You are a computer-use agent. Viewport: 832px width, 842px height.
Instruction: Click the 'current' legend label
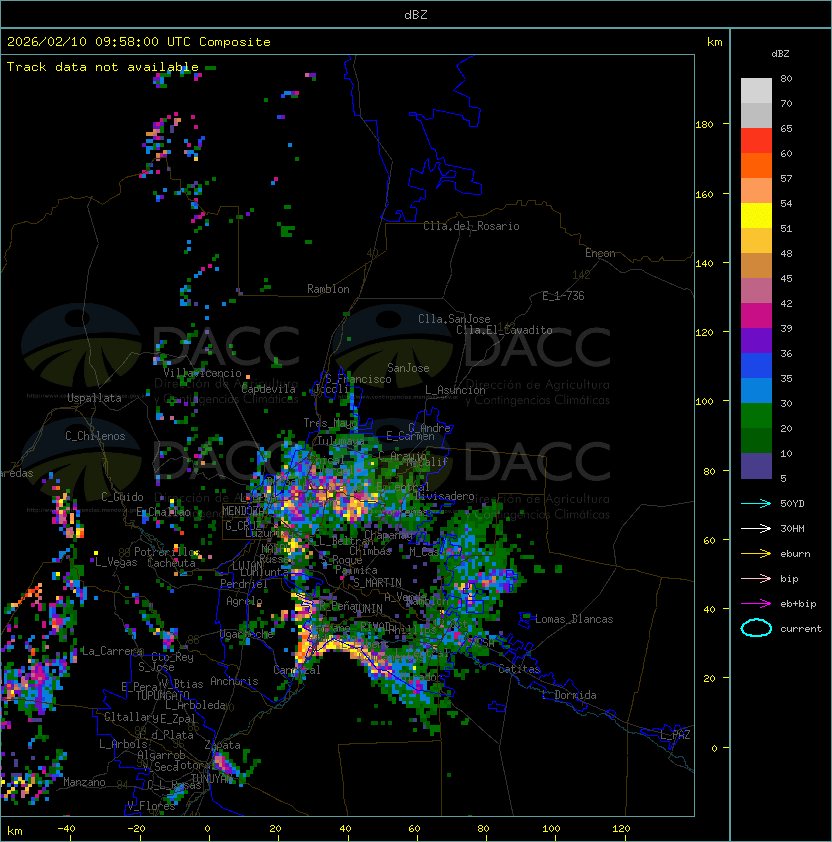coord(801,629)
